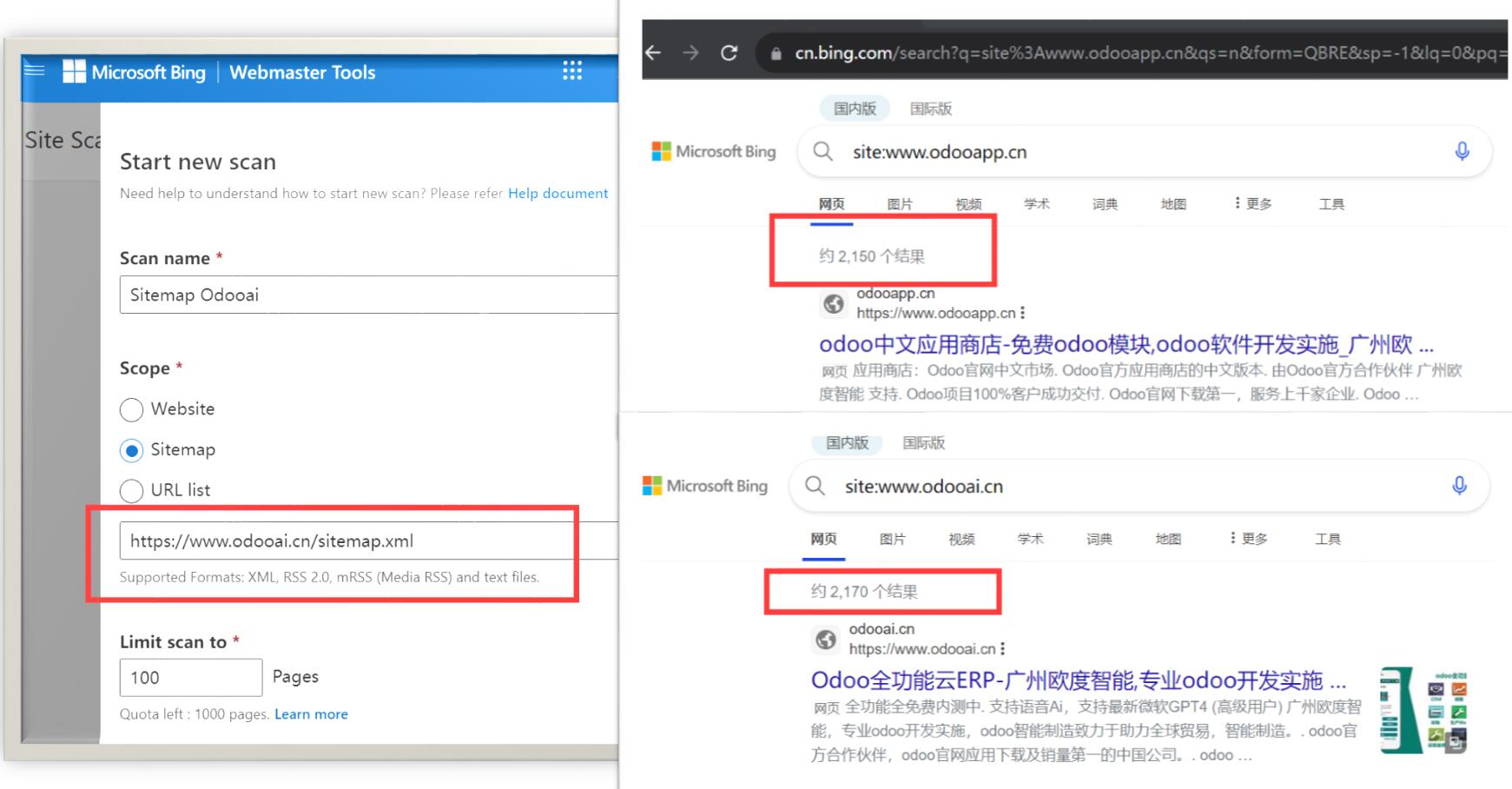The image size is (1512, 789).
Task: Open 词典 tab in upper search
Action: point(1105,204)
